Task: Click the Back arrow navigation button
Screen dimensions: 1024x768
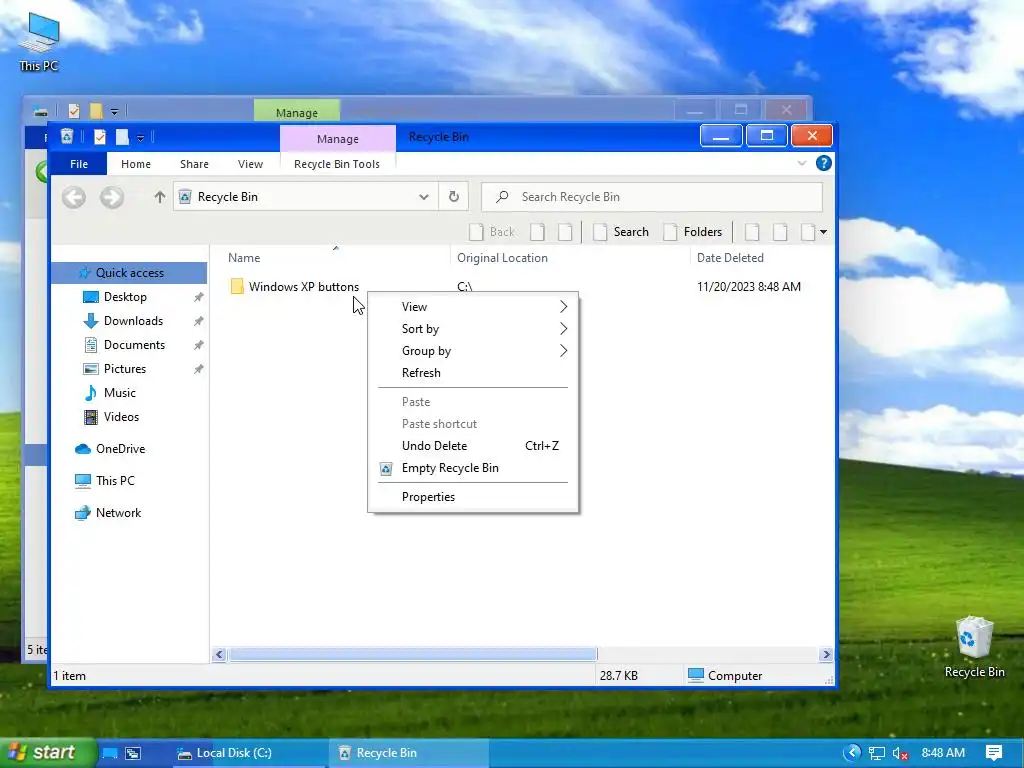Action: pyautogui.click(x=74, y=197)
